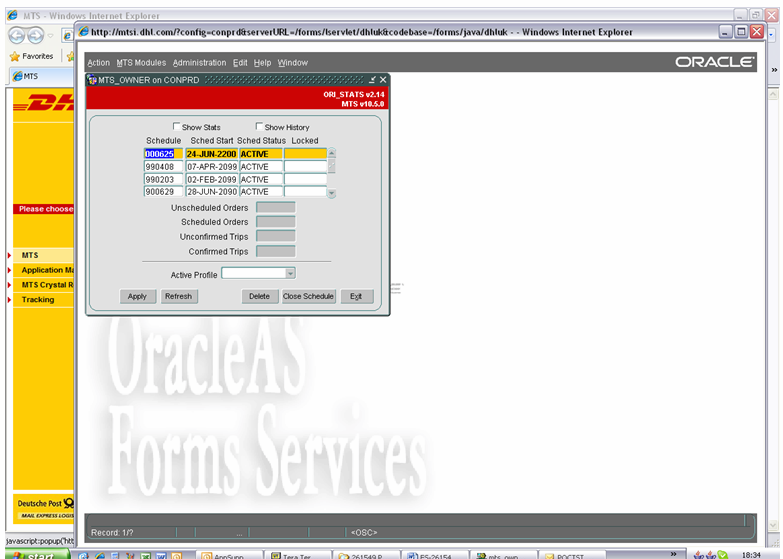Show hidden taskbar items with the double chevron
Image resolution: width=783 pixels, height=559 pixels.
(673, 554)
